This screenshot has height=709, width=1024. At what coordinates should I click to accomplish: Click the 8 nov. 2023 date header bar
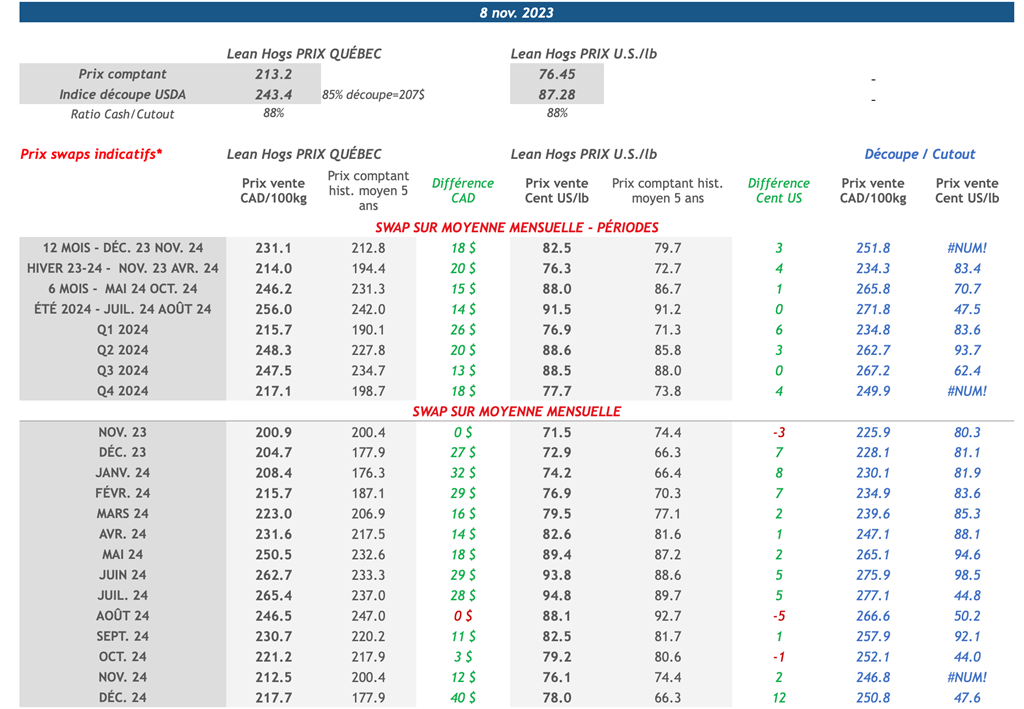tap(516, 13)
